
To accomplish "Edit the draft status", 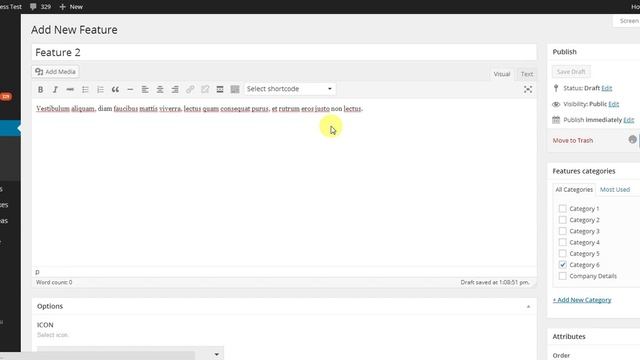I will coord(607,88).
